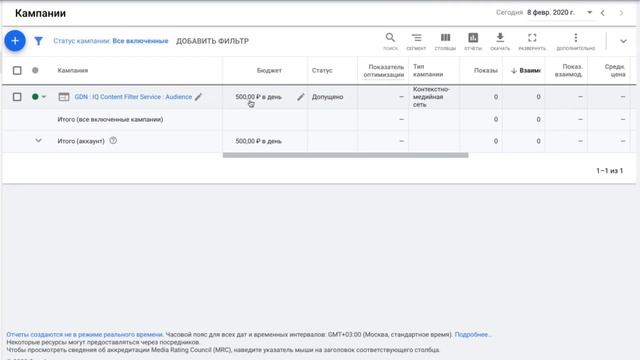Screen dimensions: 640x360
Task: Open the date range dropdown arrow
Action: (x=589, y=13)
